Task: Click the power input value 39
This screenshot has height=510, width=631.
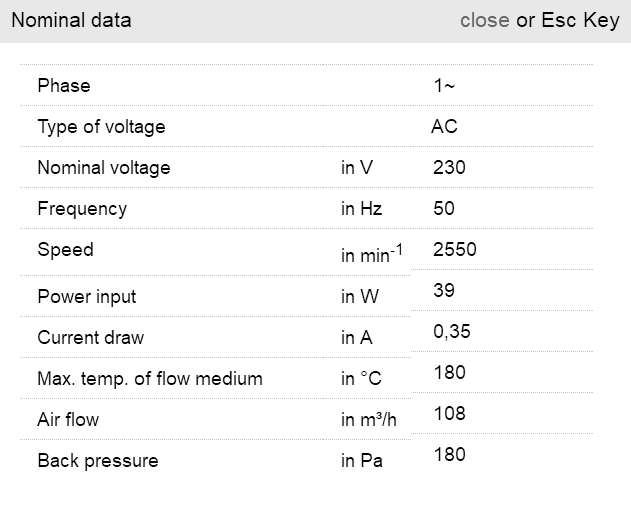Action: [444, 291]
